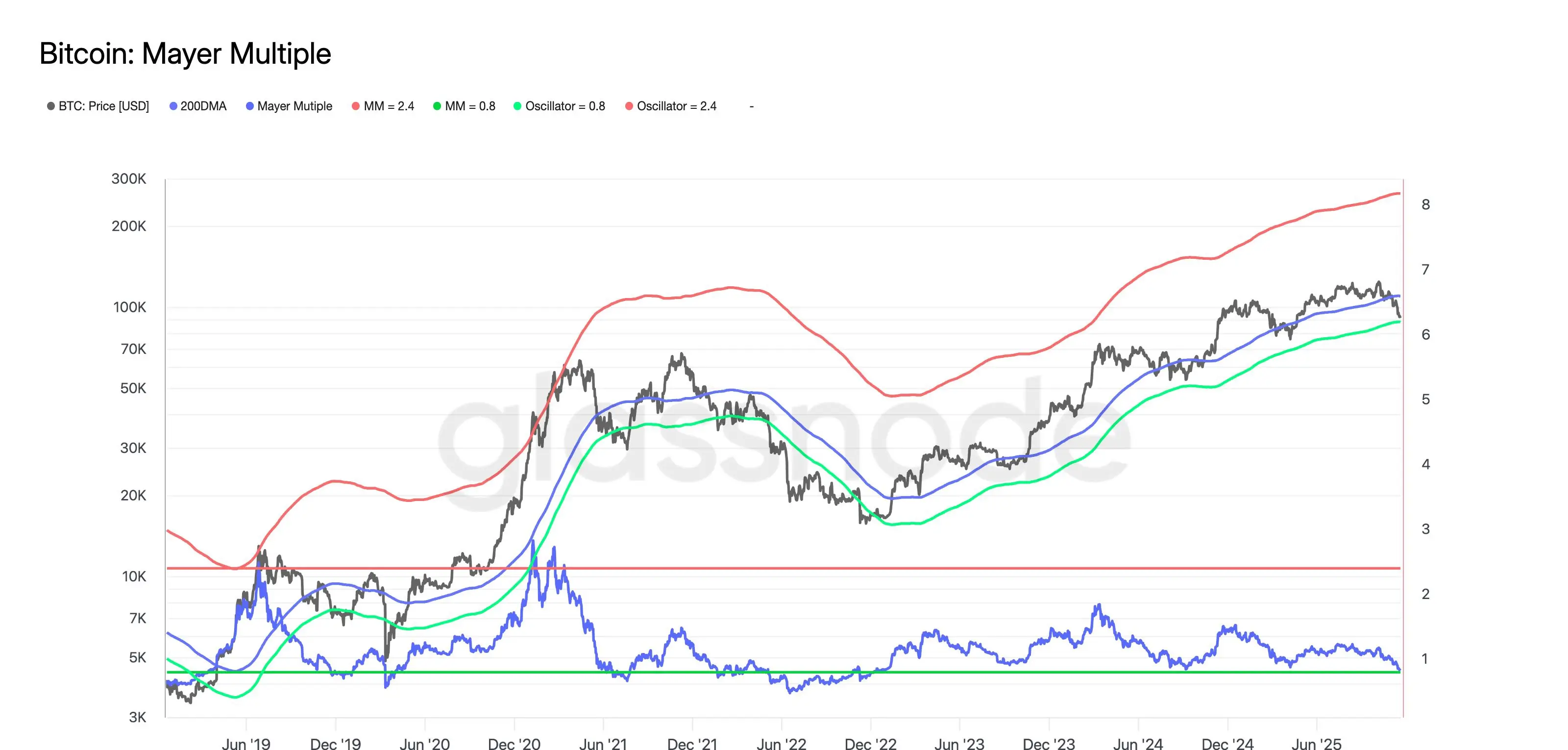This screenshot has width=1568, height=750.
Task: Click the dash legend entry after Oscillator
Action: pyautogui.click(x=752, y=106)
